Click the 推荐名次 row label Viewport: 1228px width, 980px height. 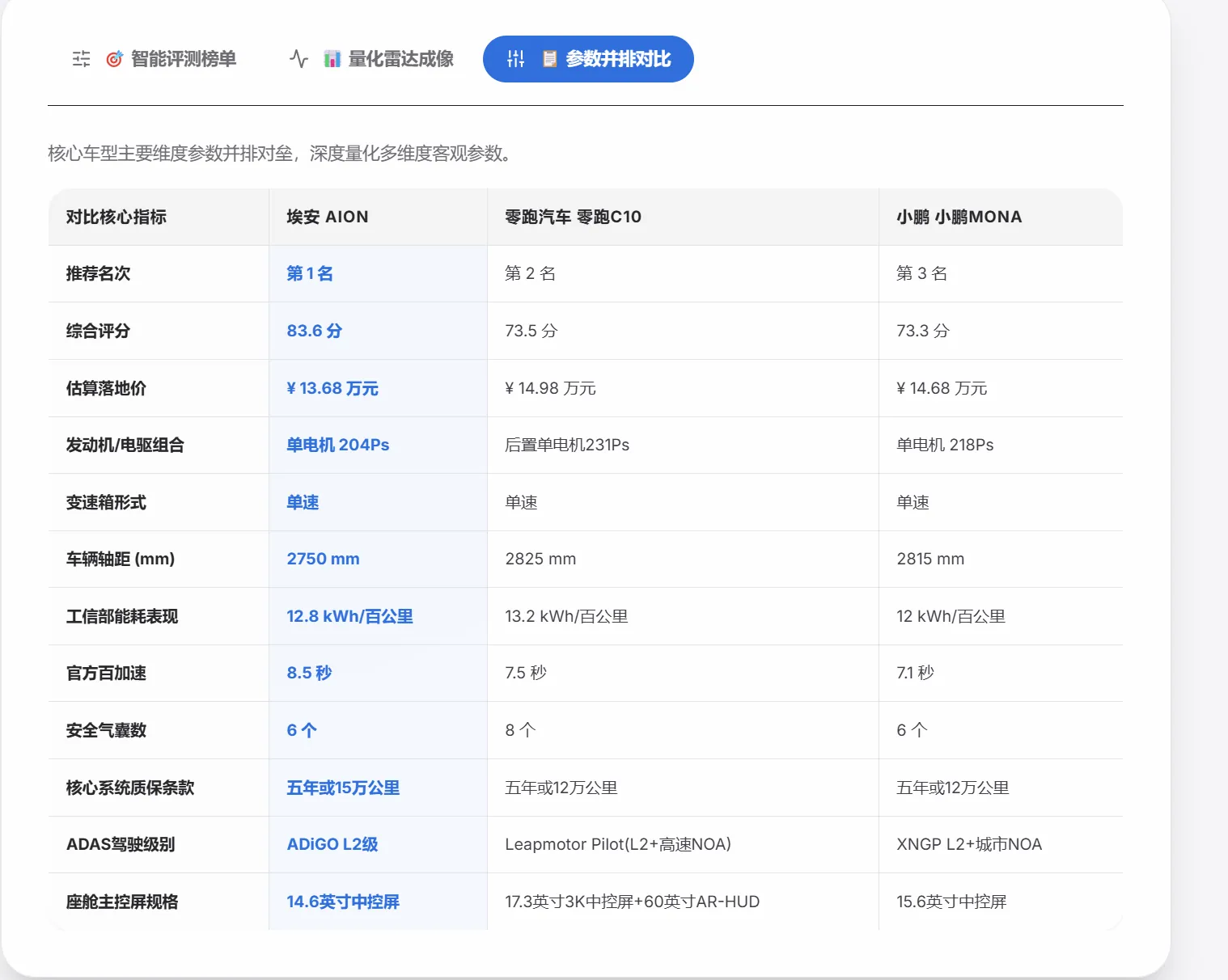[98, 273]
